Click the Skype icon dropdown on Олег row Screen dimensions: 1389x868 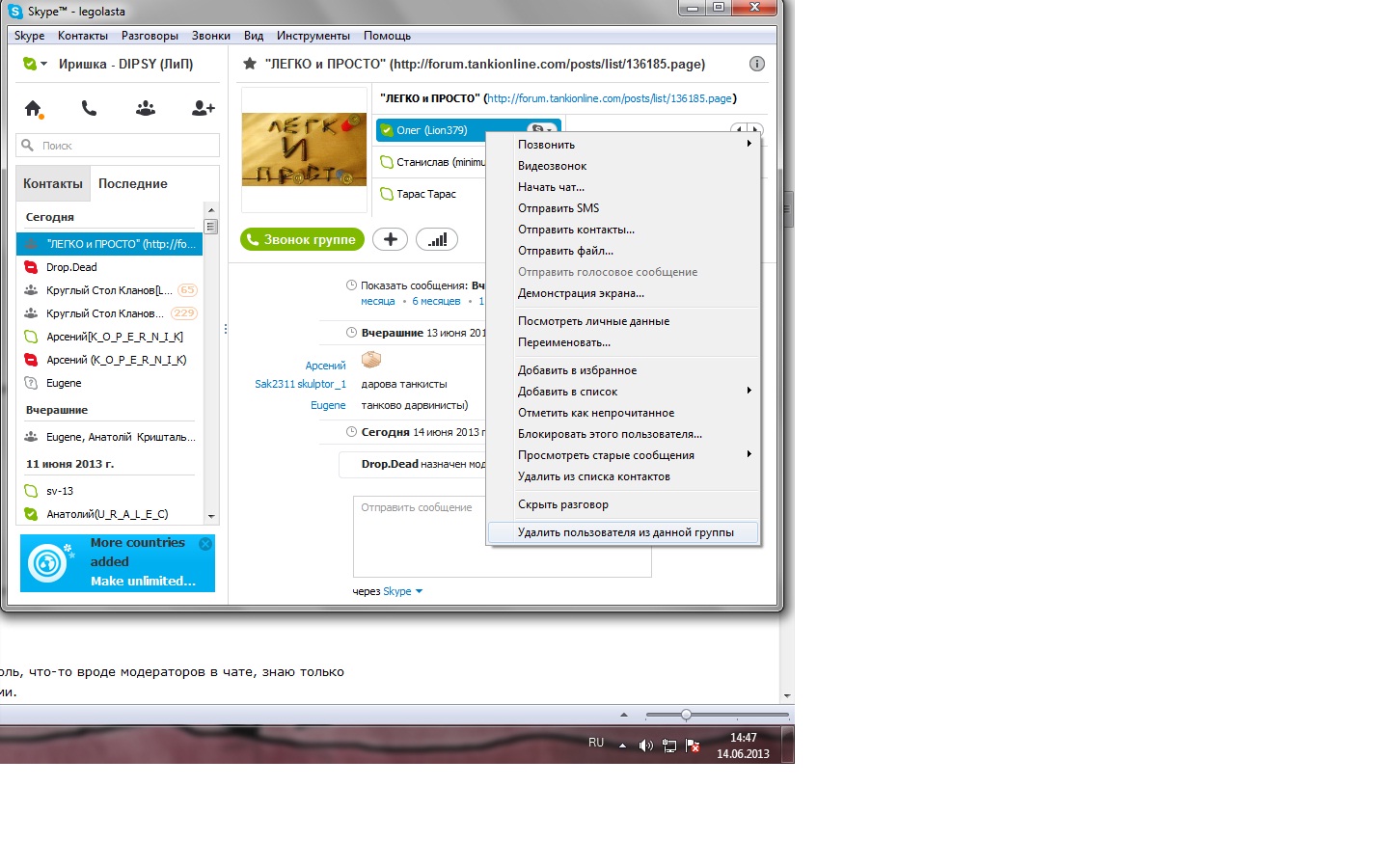(541, 129)
